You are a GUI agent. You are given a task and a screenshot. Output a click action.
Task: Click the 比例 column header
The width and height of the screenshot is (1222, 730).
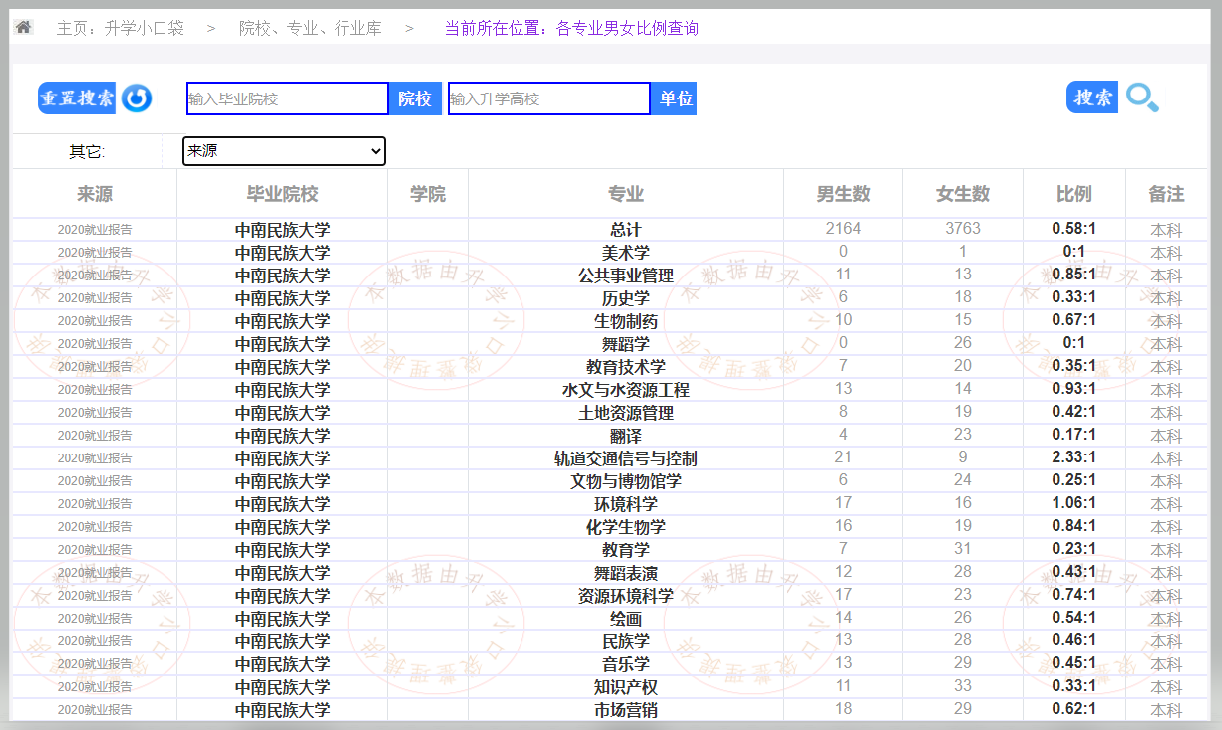(1074, 194)
